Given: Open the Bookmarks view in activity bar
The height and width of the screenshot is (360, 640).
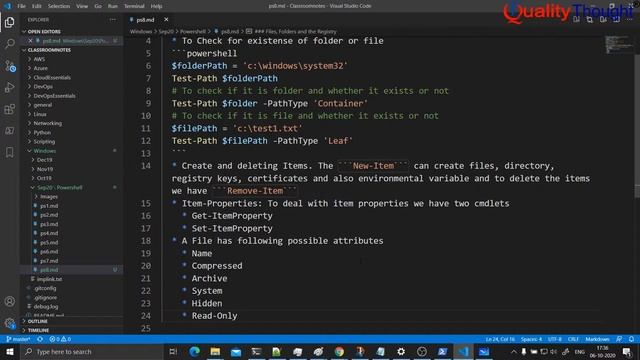Looking at the screenshot, I should point(9,152).
